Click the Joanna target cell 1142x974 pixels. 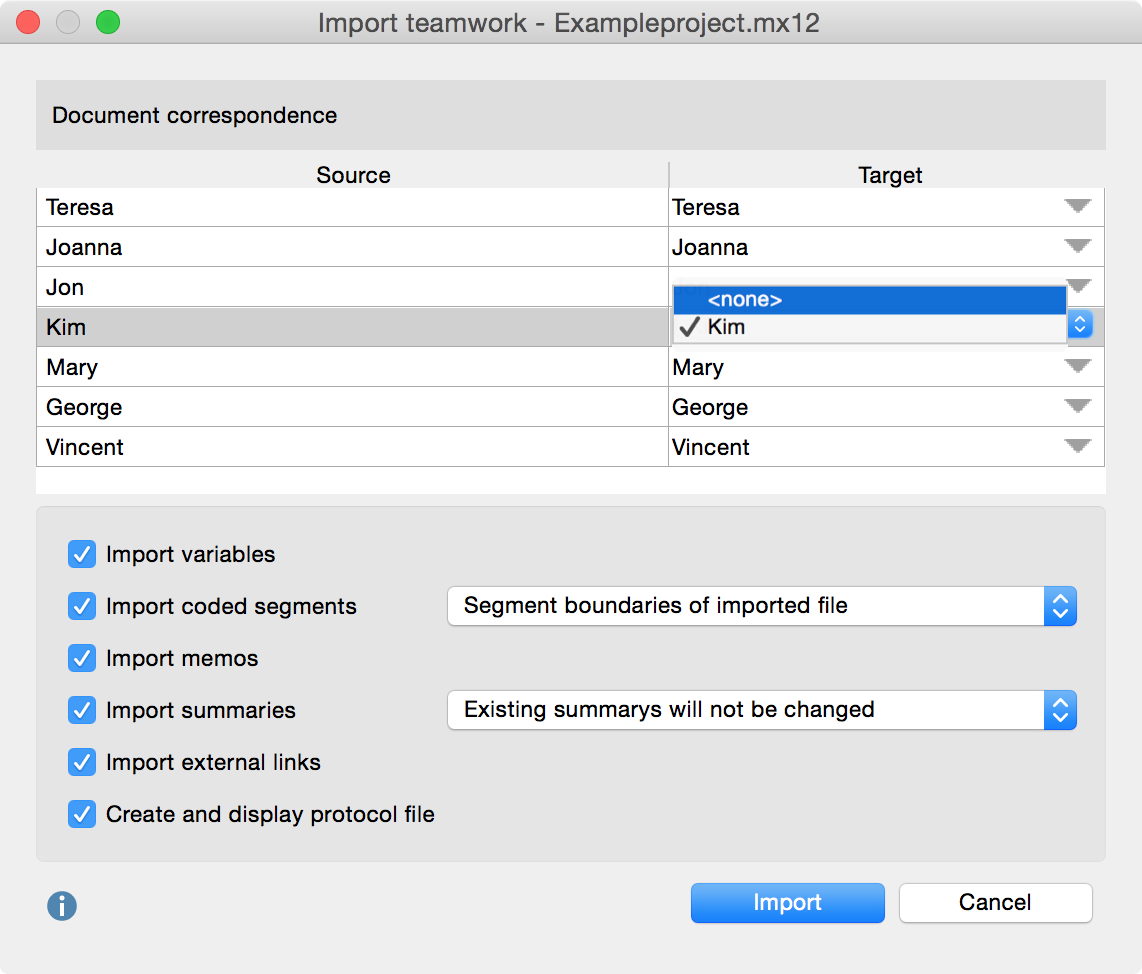[x=886, y=247]
